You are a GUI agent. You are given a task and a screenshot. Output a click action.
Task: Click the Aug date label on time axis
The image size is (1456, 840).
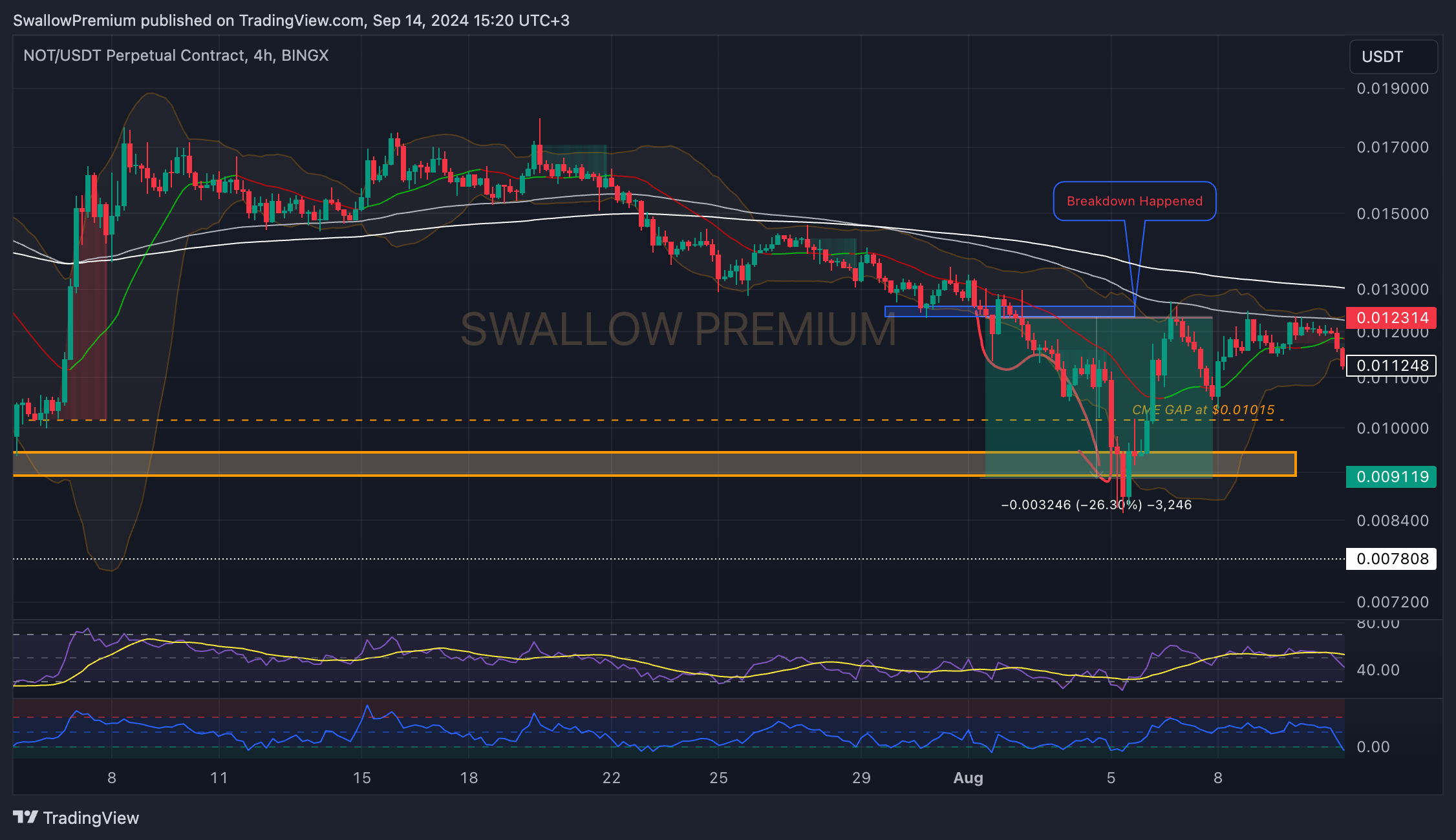(968, 778)
